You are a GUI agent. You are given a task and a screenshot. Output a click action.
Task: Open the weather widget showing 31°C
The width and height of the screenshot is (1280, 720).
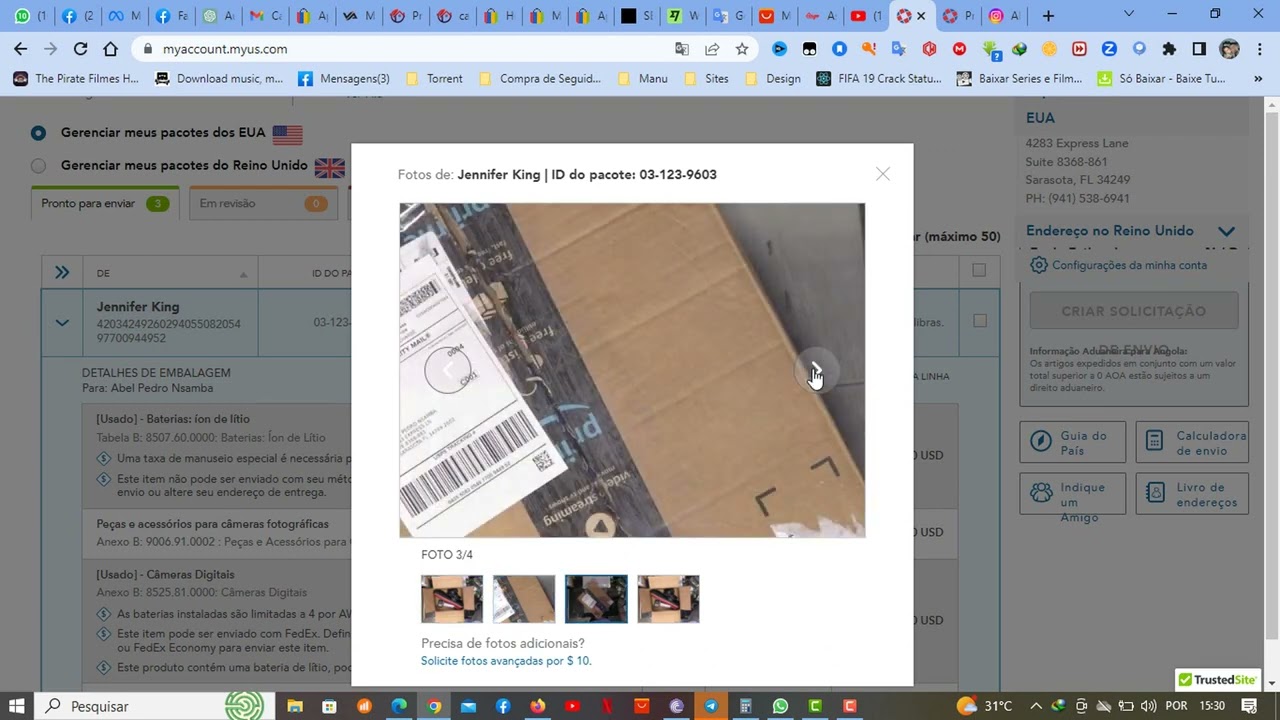tap(985, 706)
